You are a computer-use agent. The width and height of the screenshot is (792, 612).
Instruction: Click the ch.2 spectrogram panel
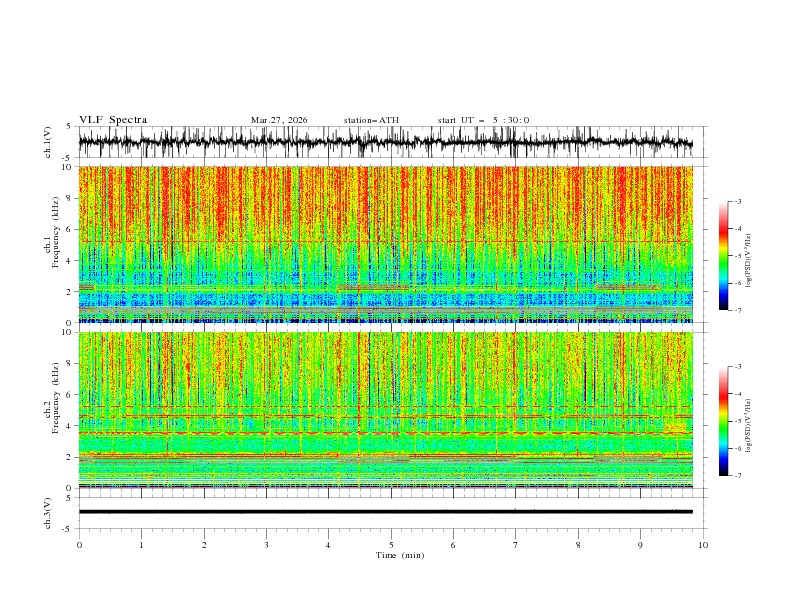(x=385, y=410)
